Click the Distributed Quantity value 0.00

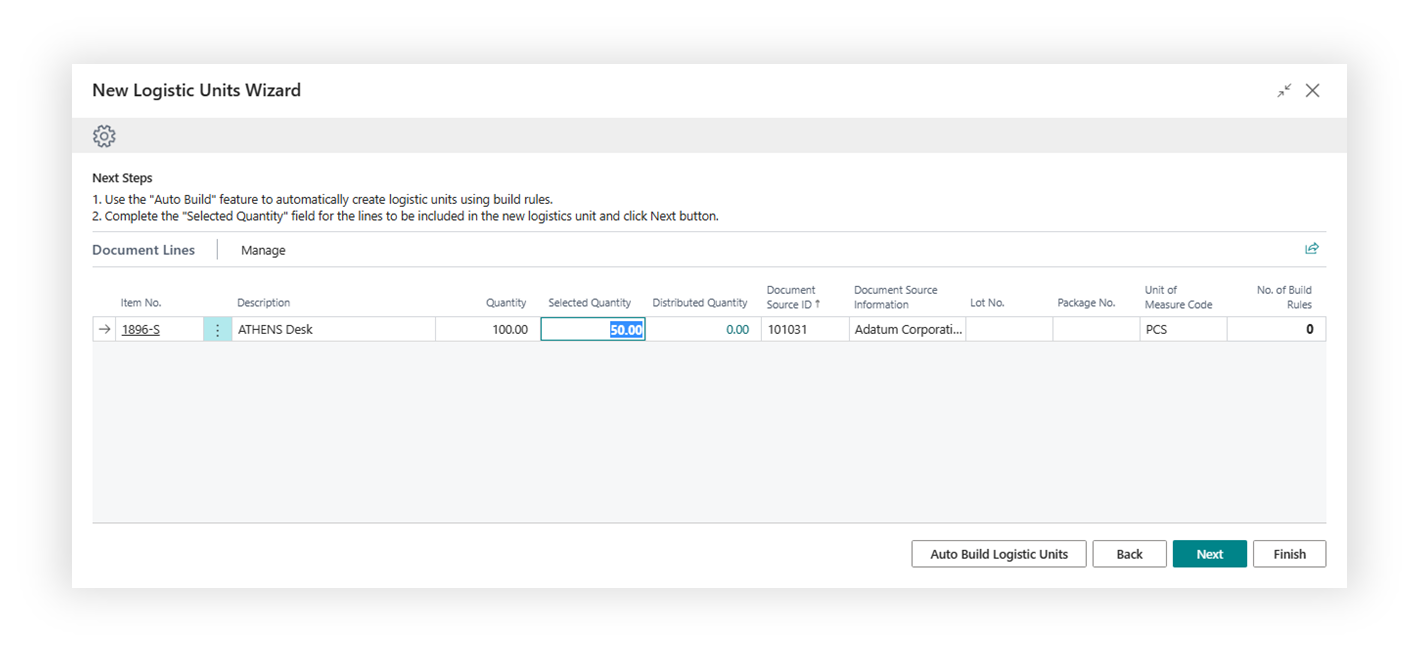pos(737,330)
